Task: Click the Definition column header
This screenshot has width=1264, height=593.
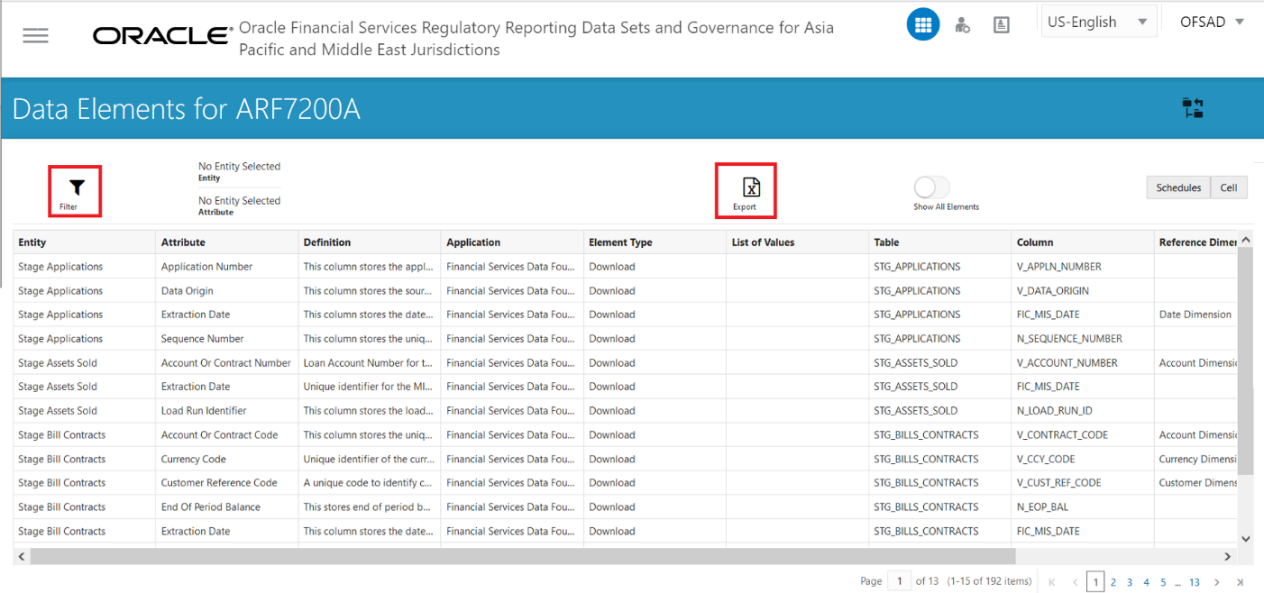Action: [x=369, y=242]
